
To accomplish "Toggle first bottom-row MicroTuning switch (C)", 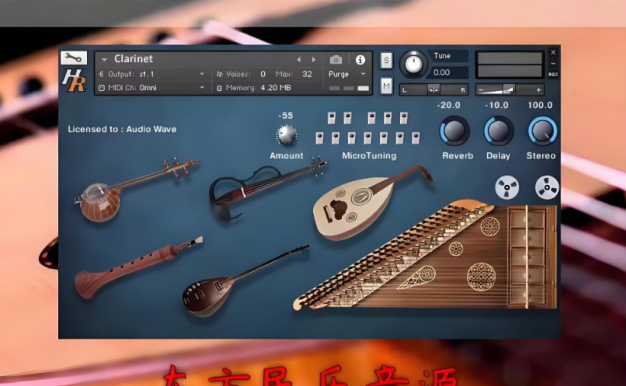I will tap(319, 138).
